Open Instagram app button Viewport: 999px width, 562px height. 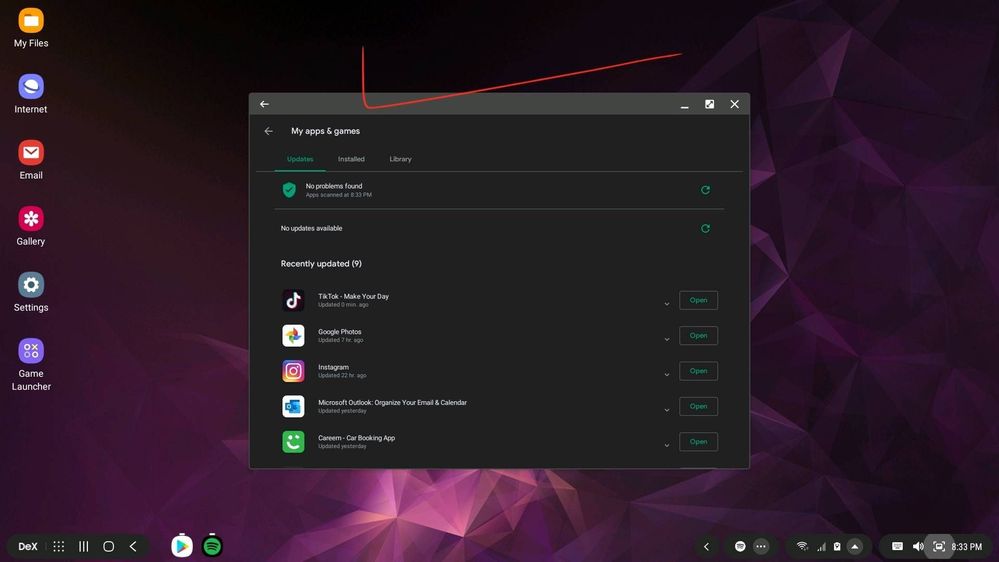(x=698, y=371)
